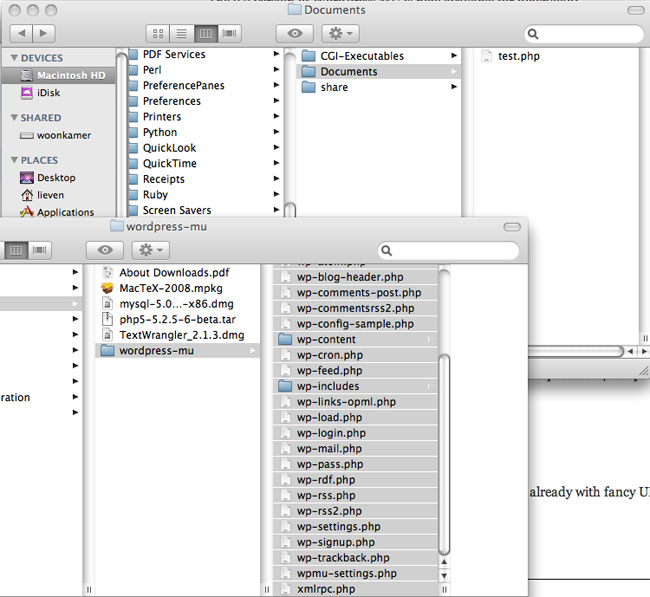This screenshot has width=650, height=597.
Task: Go forward in Documents window
Action: click(44, 33)
